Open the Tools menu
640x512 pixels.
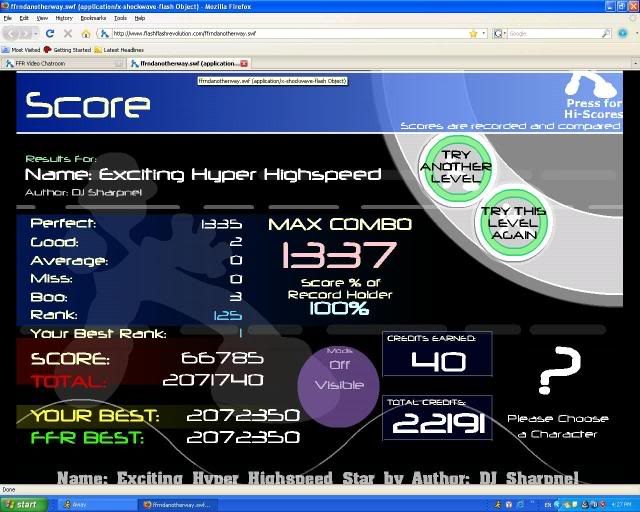(120, 18)
